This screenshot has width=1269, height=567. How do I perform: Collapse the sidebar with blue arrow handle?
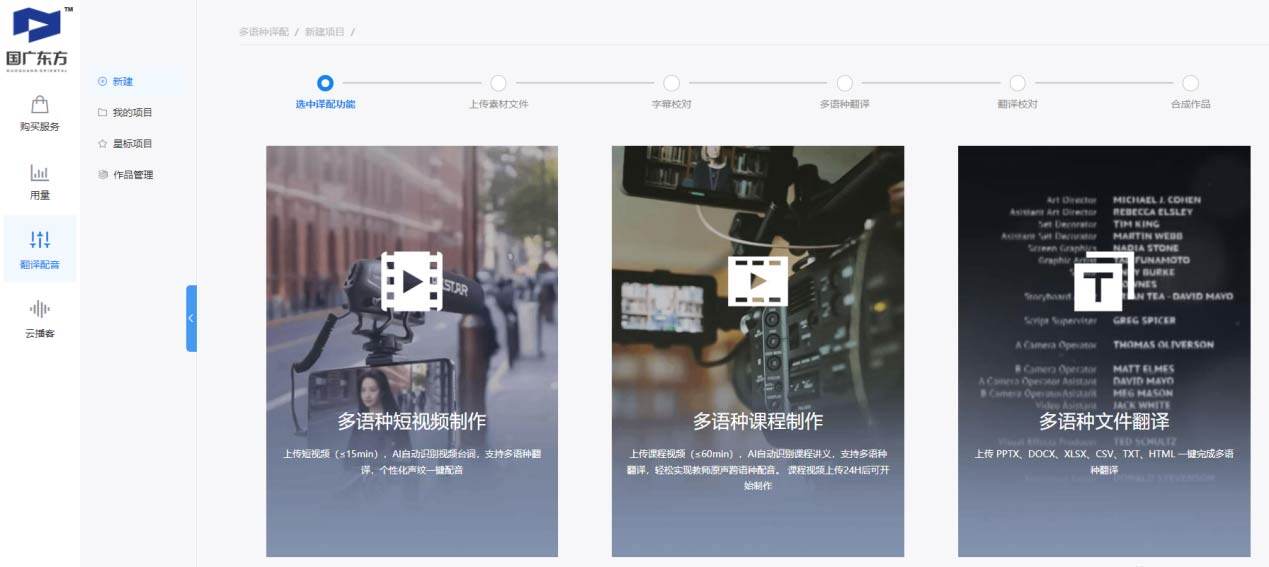coord(191,318)
